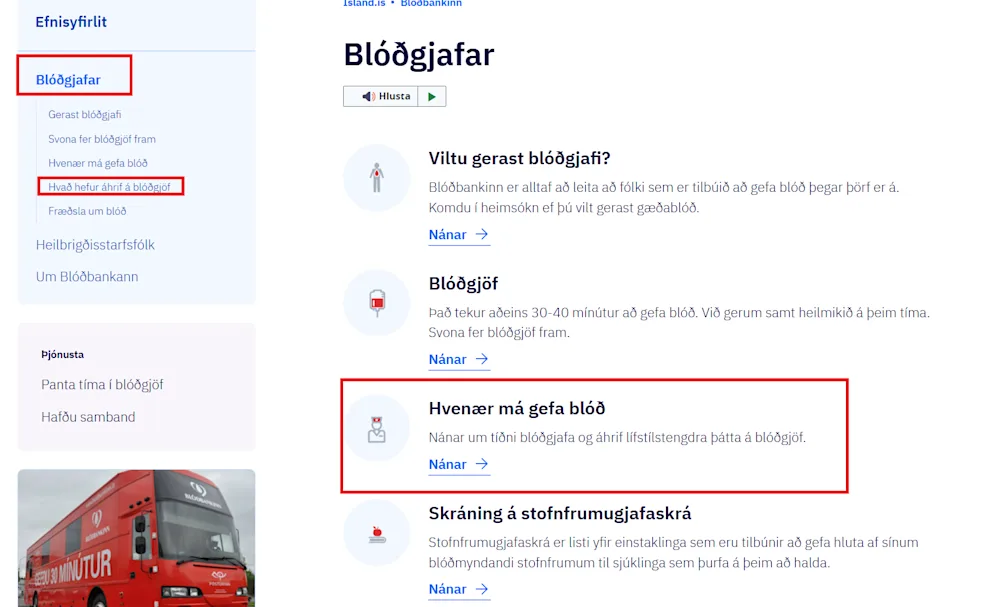Expand Heilbrigðisstarfsfólk in the sidebar
1000x607 pixels.
click(x=95, y=245)
